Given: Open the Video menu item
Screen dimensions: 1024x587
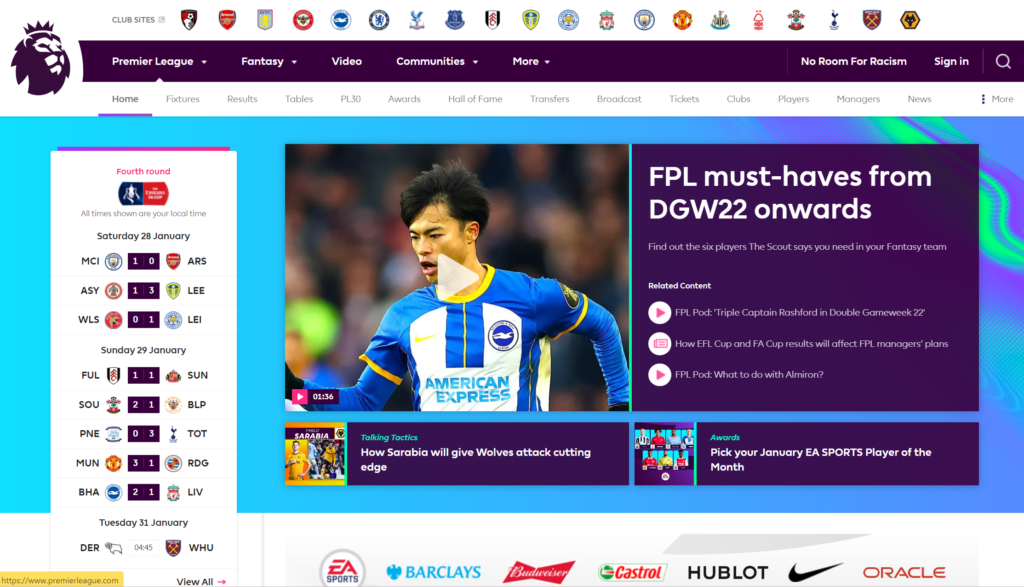Looking at the screenshot, I should [346, 61].
